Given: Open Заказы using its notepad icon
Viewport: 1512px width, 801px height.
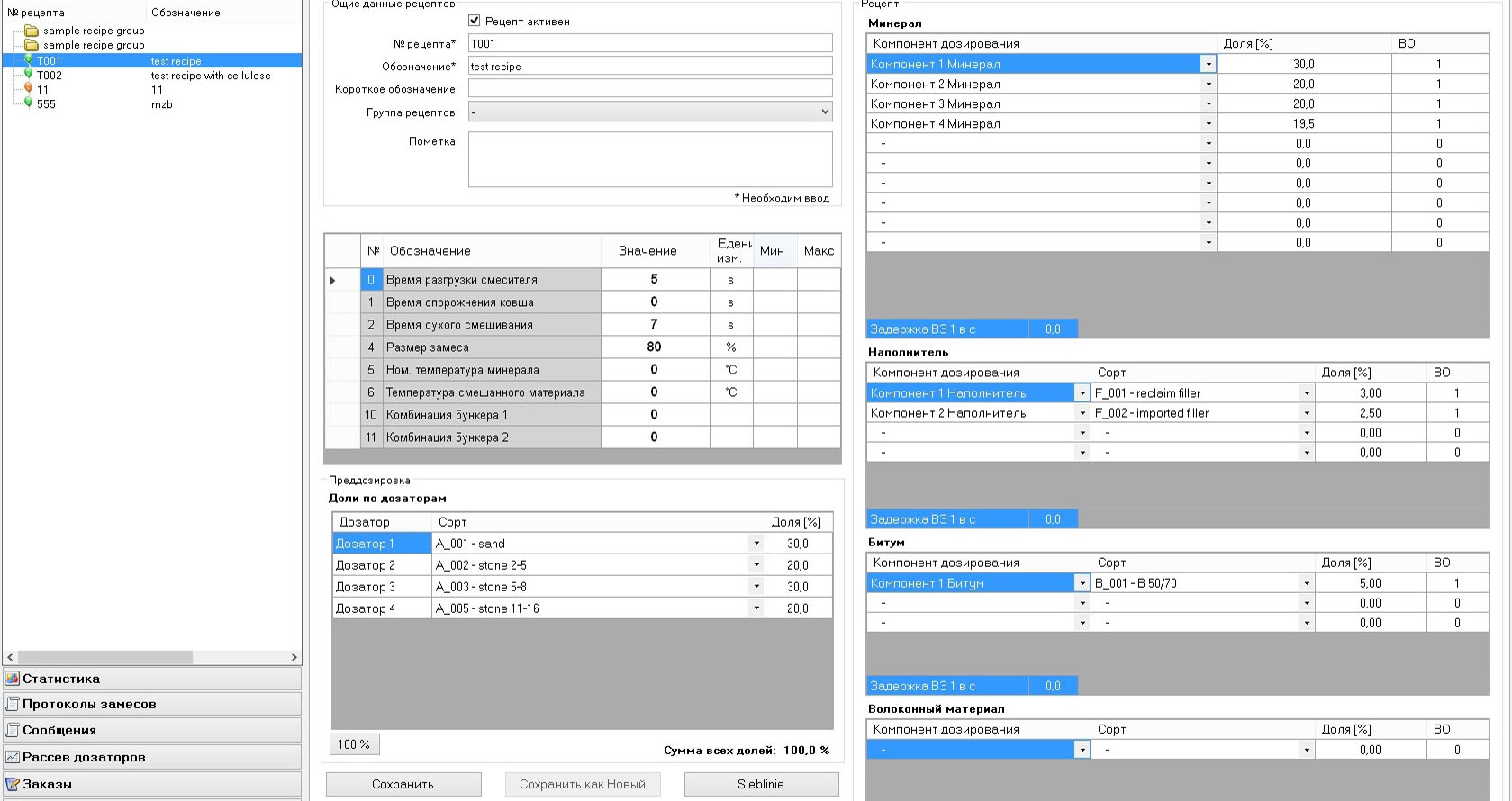Looking at the screenshot, I should click(13, 784).
